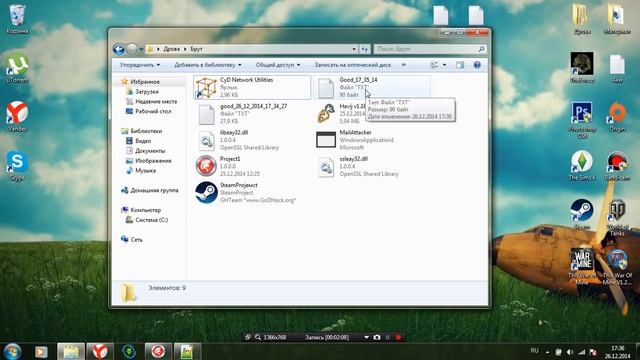This screenshot has height=360, width=640.
Task: Toggle the preview pane button
Action: (x=460, y=65)
